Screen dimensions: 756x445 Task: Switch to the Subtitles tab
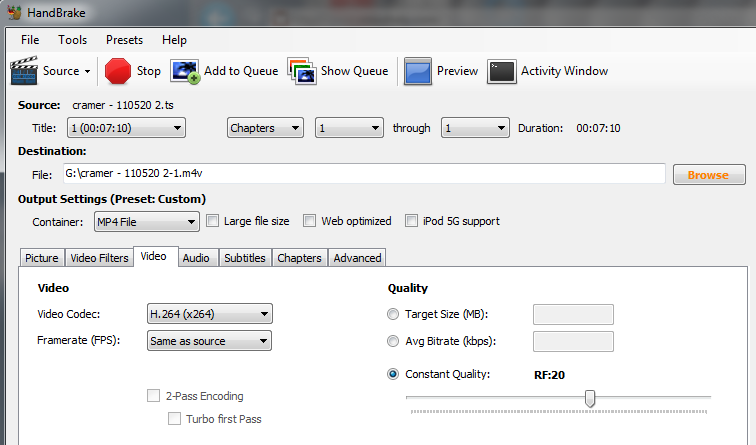coord(244,258)
